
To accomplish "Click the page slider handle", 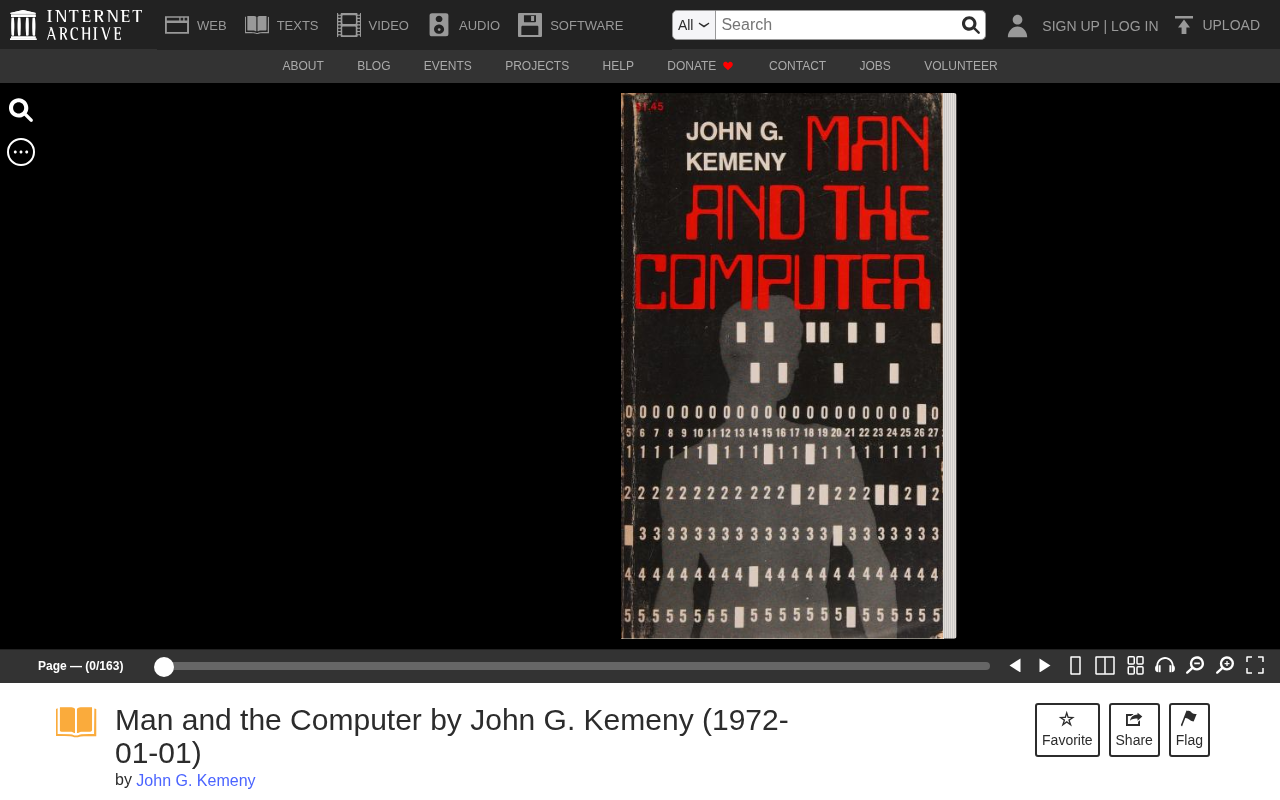I will click(x=164, y=667).
